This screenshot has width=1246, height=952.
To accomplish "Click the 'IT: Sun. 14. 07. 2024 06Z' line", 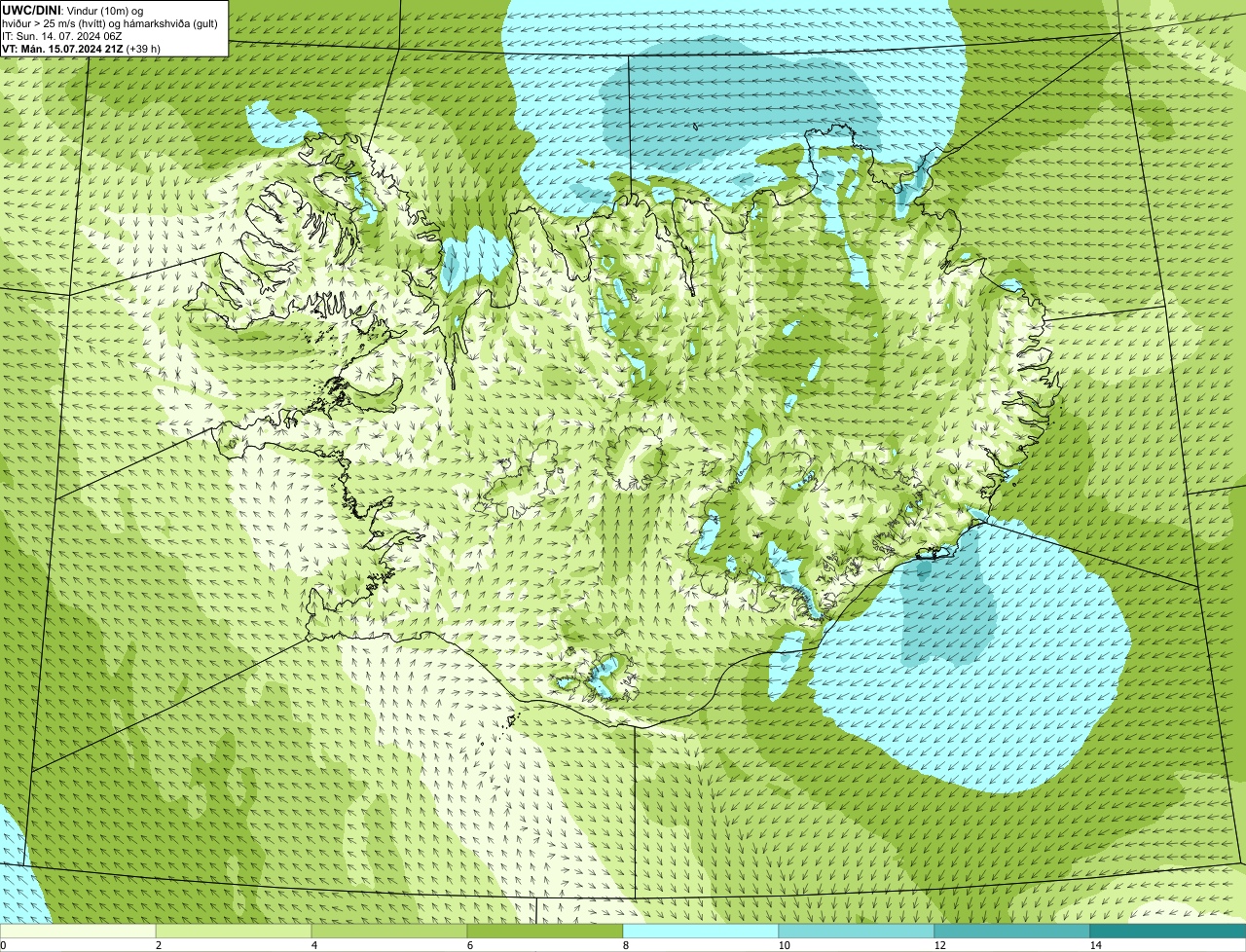I will click(62, 35).
